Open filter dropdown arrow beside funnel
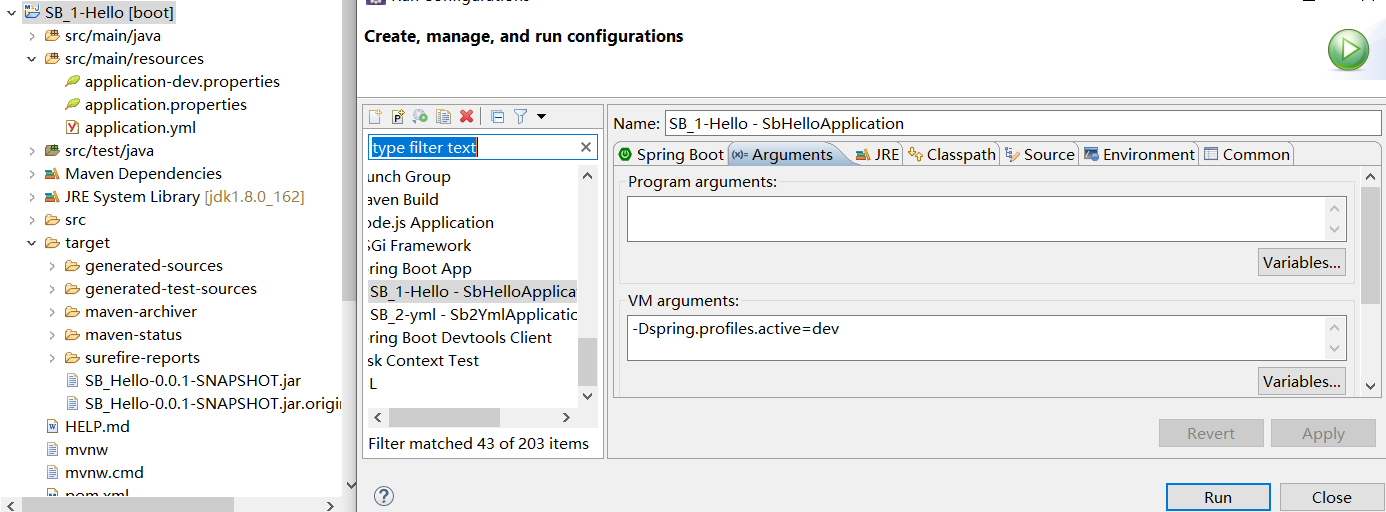The height and width of the screenshot is (512, 1386). [541, 116]
